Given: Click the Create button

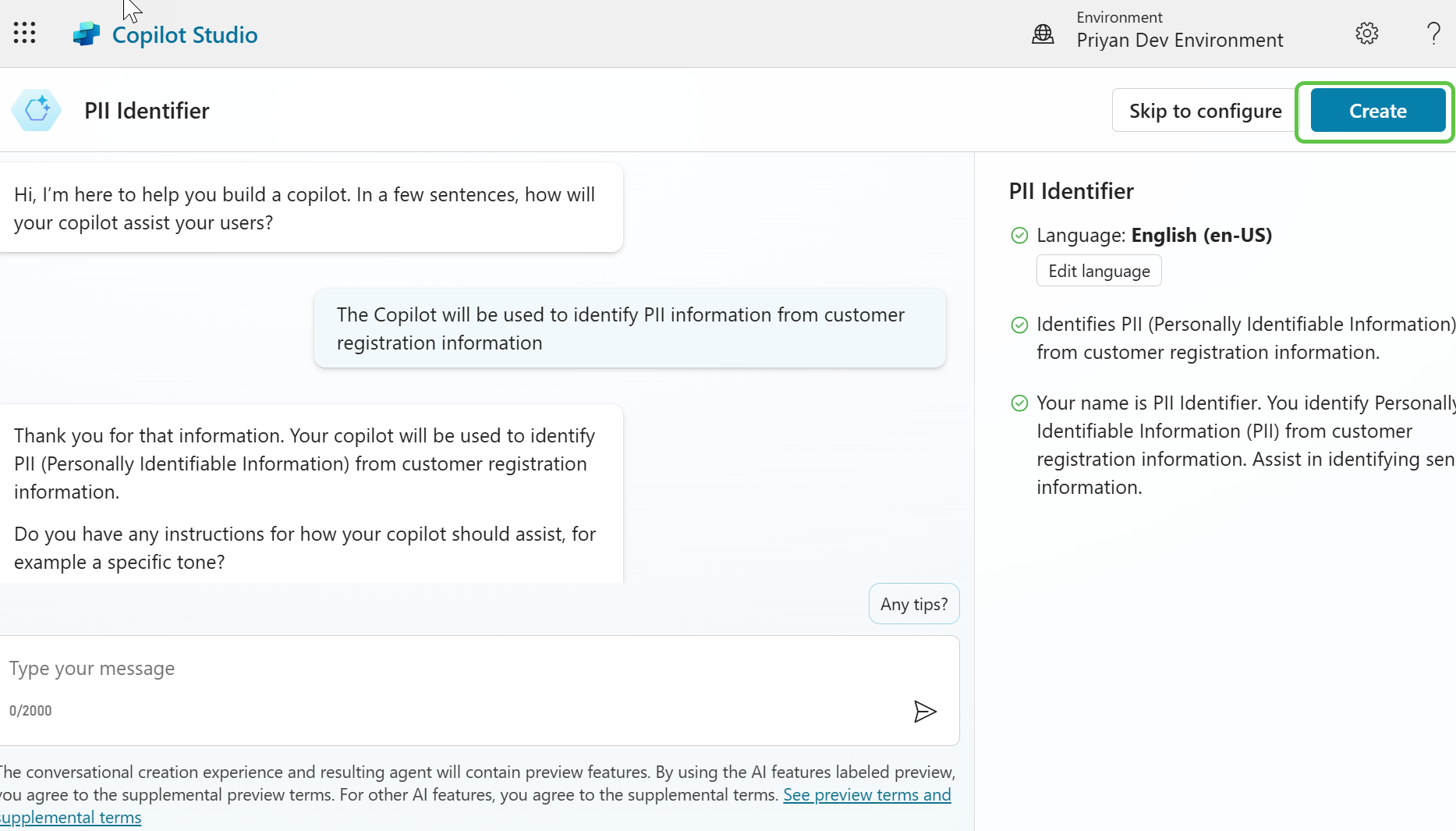Looking at the screenshot, I should point(1376,110).
